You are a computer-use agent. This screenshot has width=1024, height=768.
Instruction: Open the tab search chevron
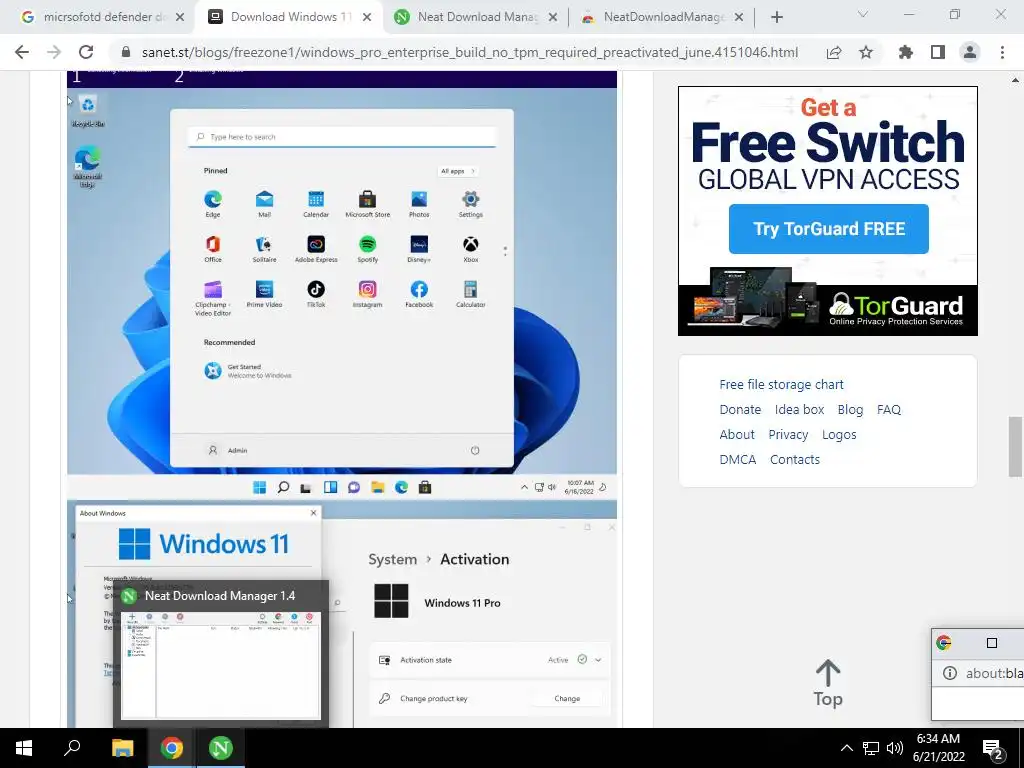coord(863,14)
